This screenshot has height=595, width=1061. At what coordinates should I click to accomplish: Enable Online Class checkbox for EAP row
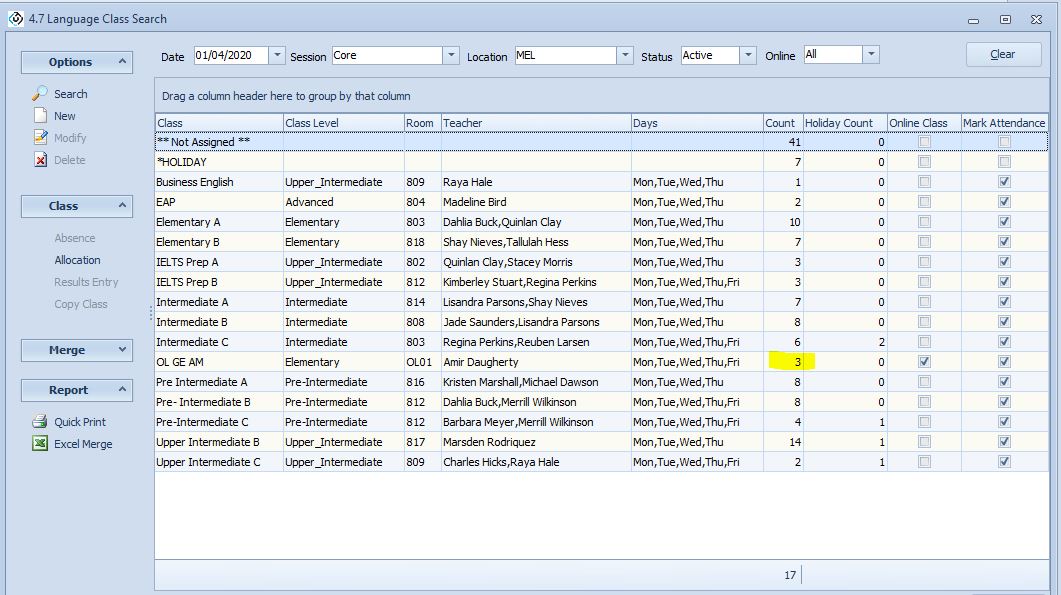[925, 202]
